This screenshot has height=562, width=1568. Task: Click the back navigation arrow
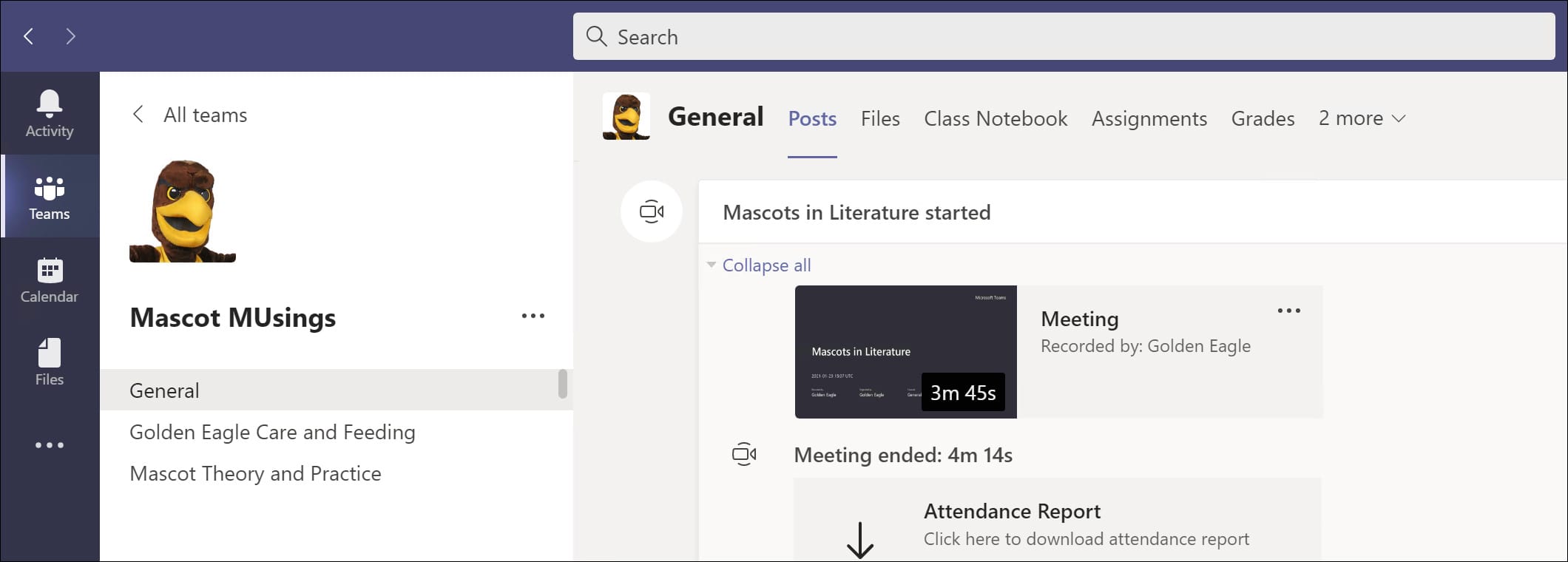29,36
